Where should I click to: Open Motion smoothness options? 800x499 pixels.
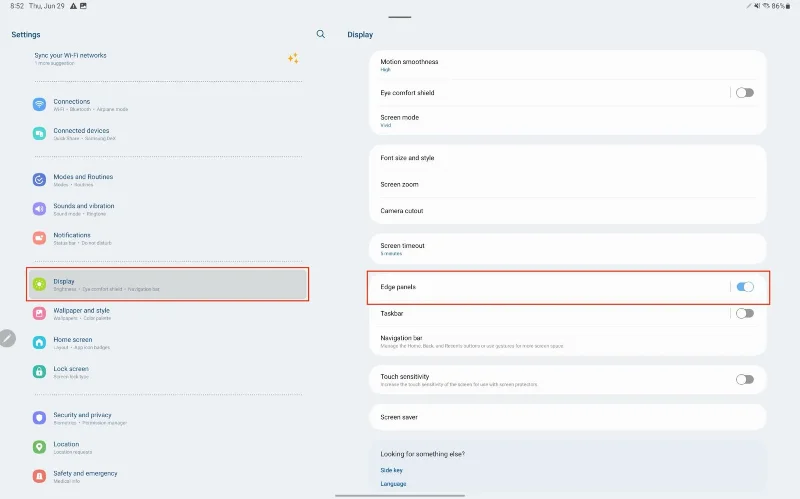point(566,65)
